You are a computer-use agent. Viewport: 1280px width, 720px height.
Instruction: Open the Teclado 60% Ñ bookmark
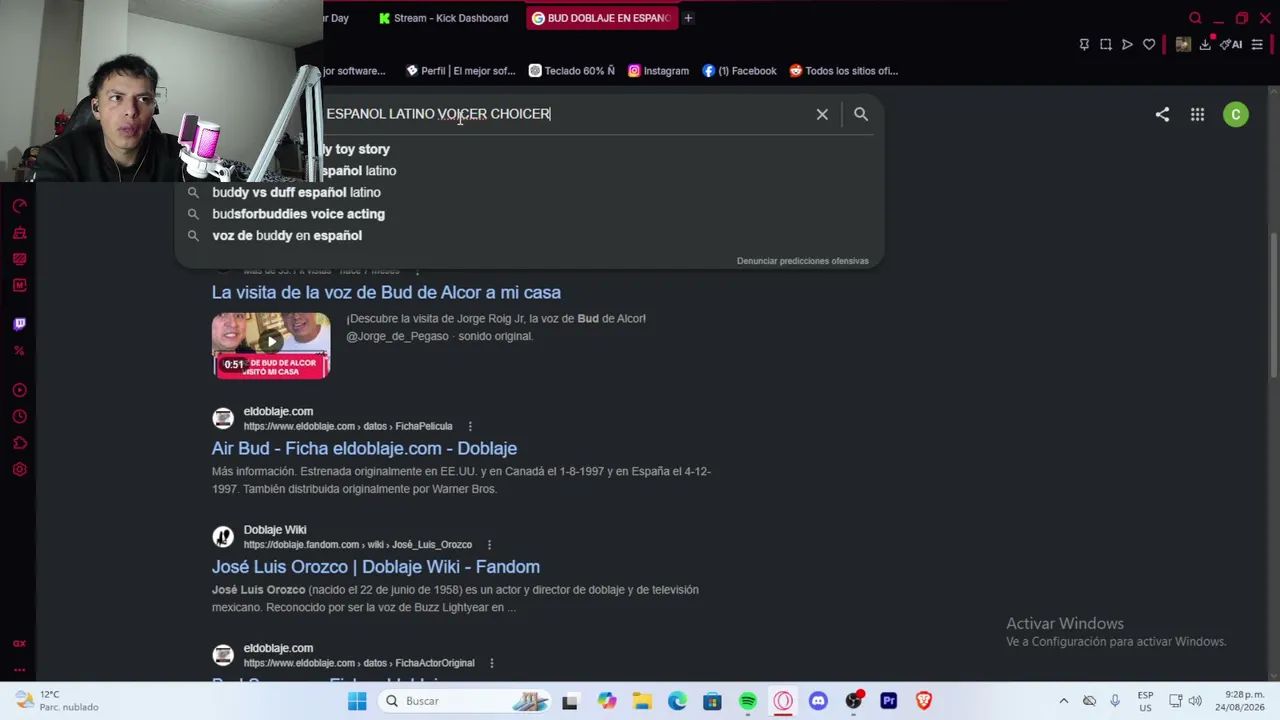(x=572, y=71)
